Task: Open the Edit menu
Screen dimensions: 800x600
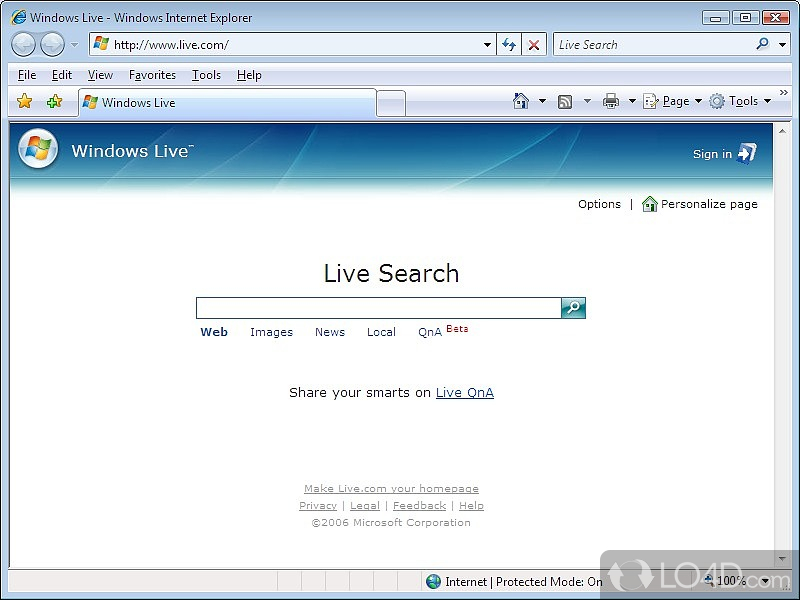Action: [62, 75]
